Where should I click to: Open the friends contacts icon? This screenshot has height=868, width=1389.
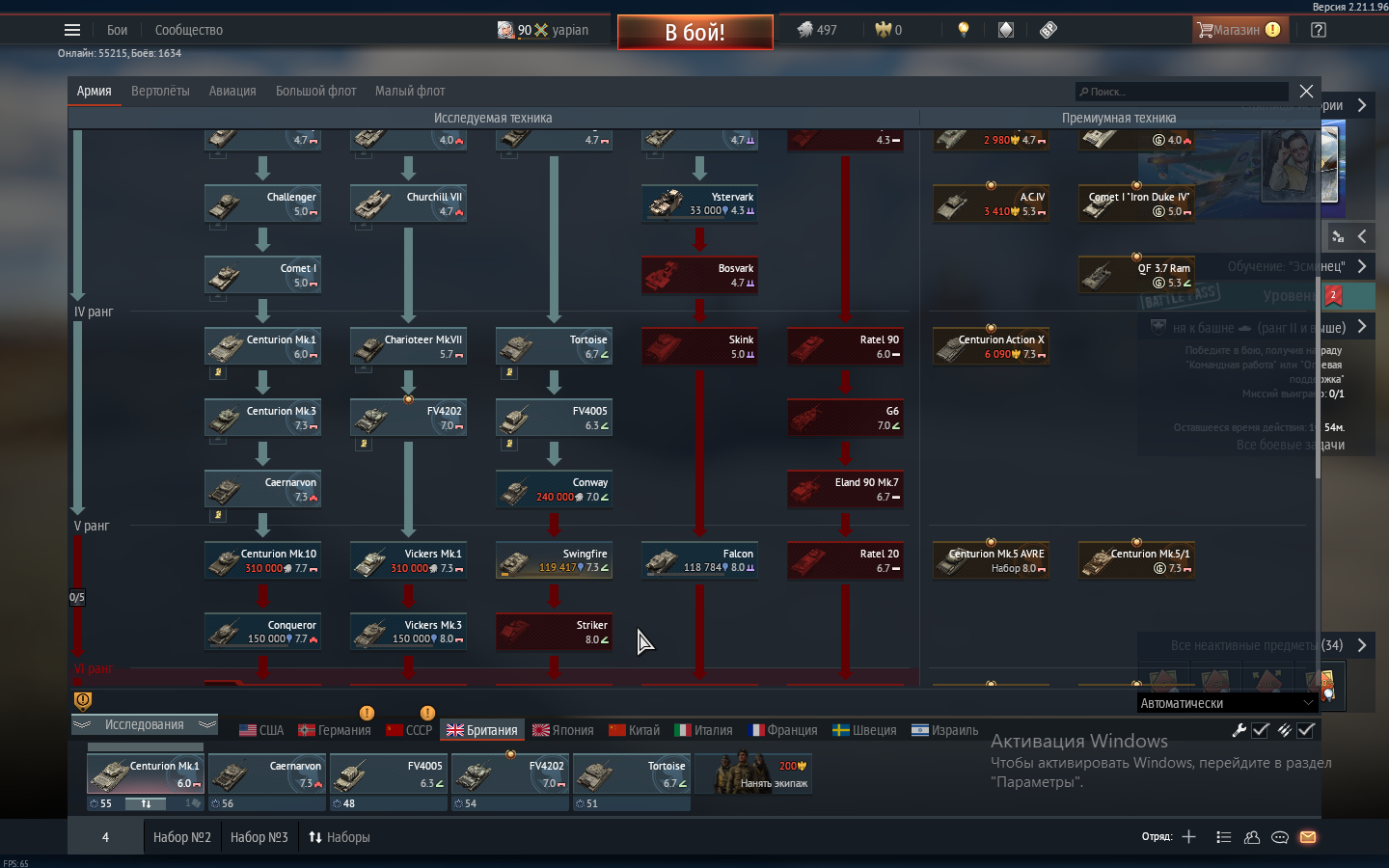click(1252, 837)
